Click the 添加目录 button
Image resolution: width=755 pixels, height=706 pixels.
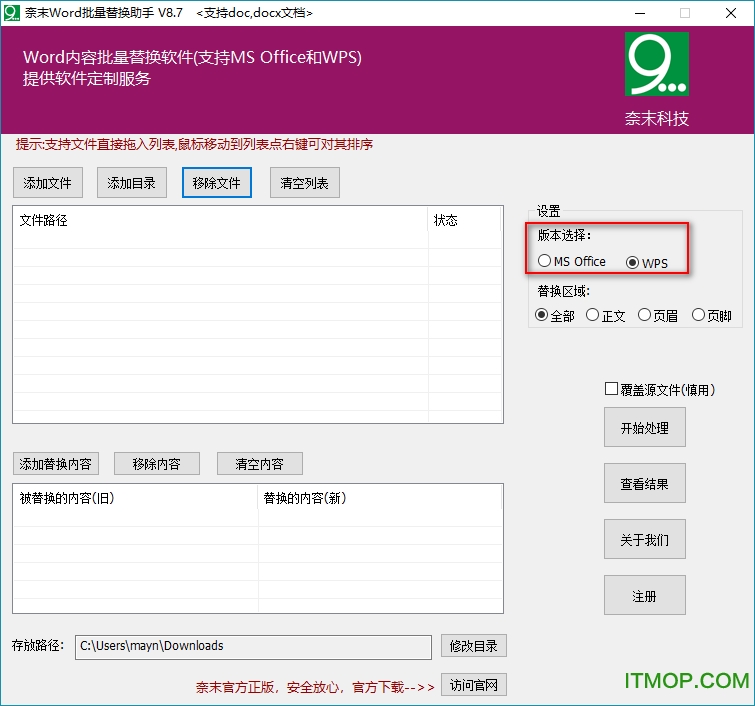coord(131,183)
